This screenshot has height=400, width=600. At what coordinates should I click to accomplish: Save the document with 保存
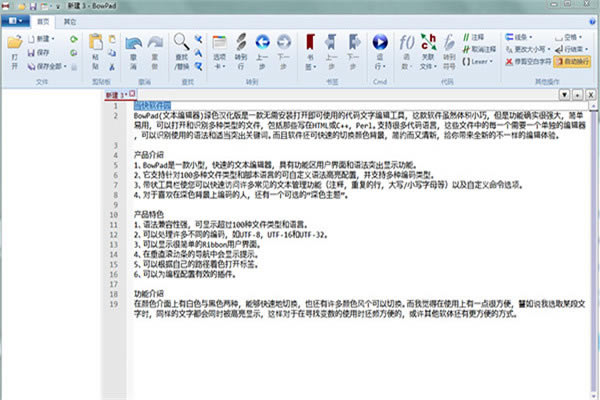(x=38, y=52)
